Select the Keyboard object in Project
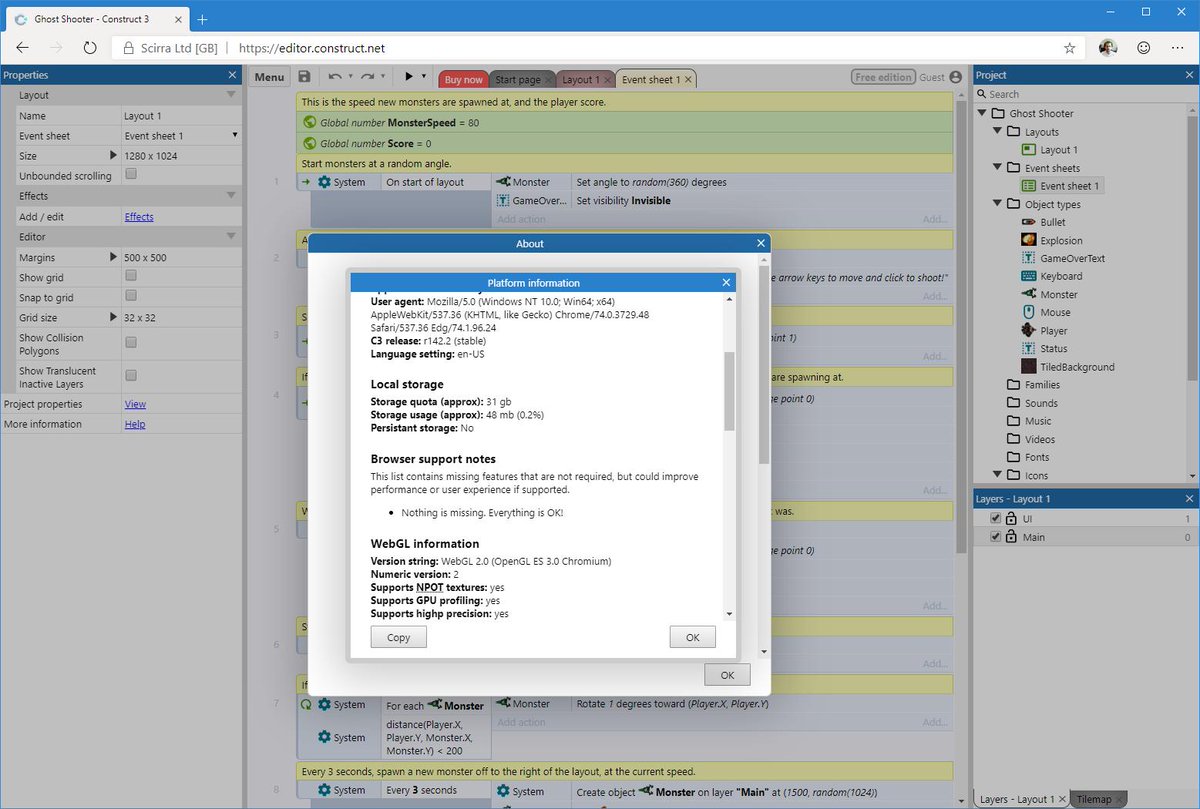 [x=1061, y=276]
